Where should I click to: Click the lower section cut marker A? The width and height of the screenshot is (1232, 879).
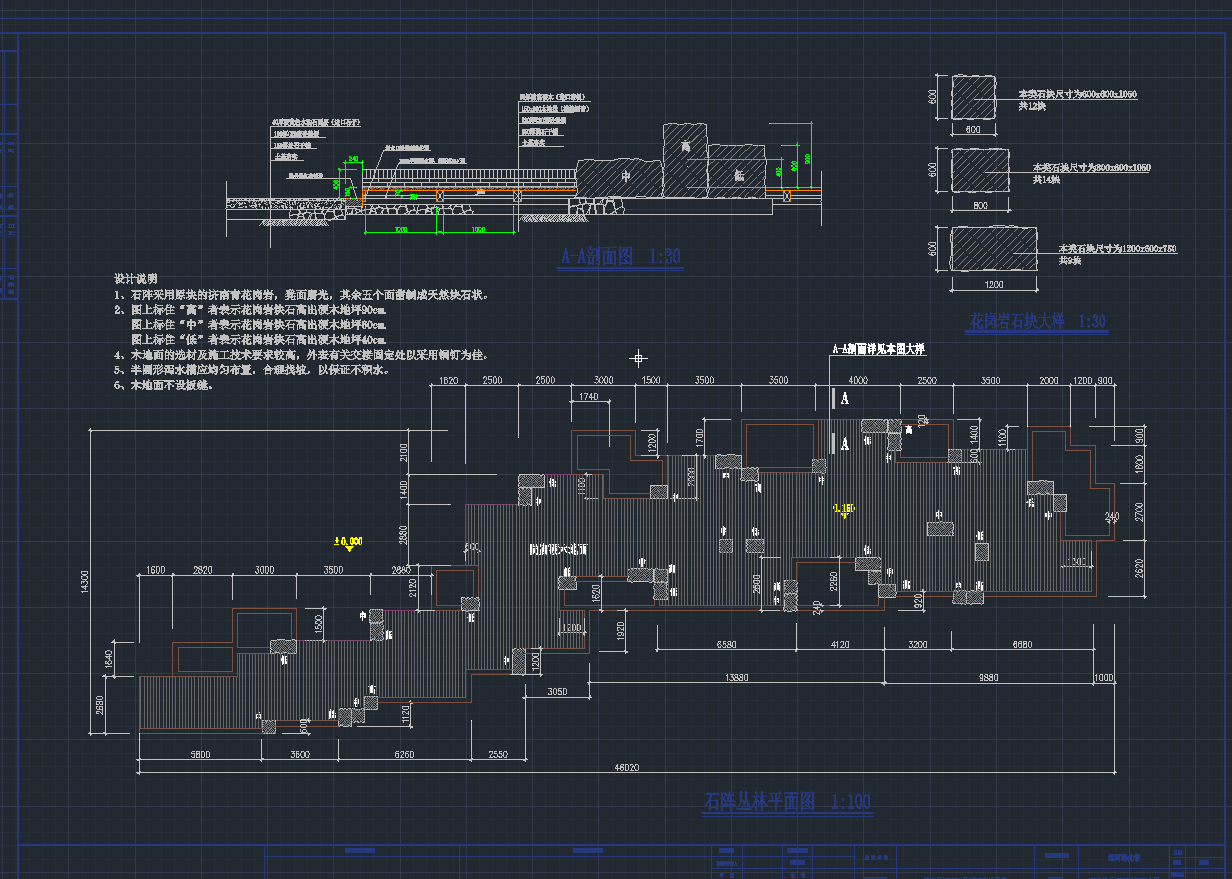[x=844, y=441]
